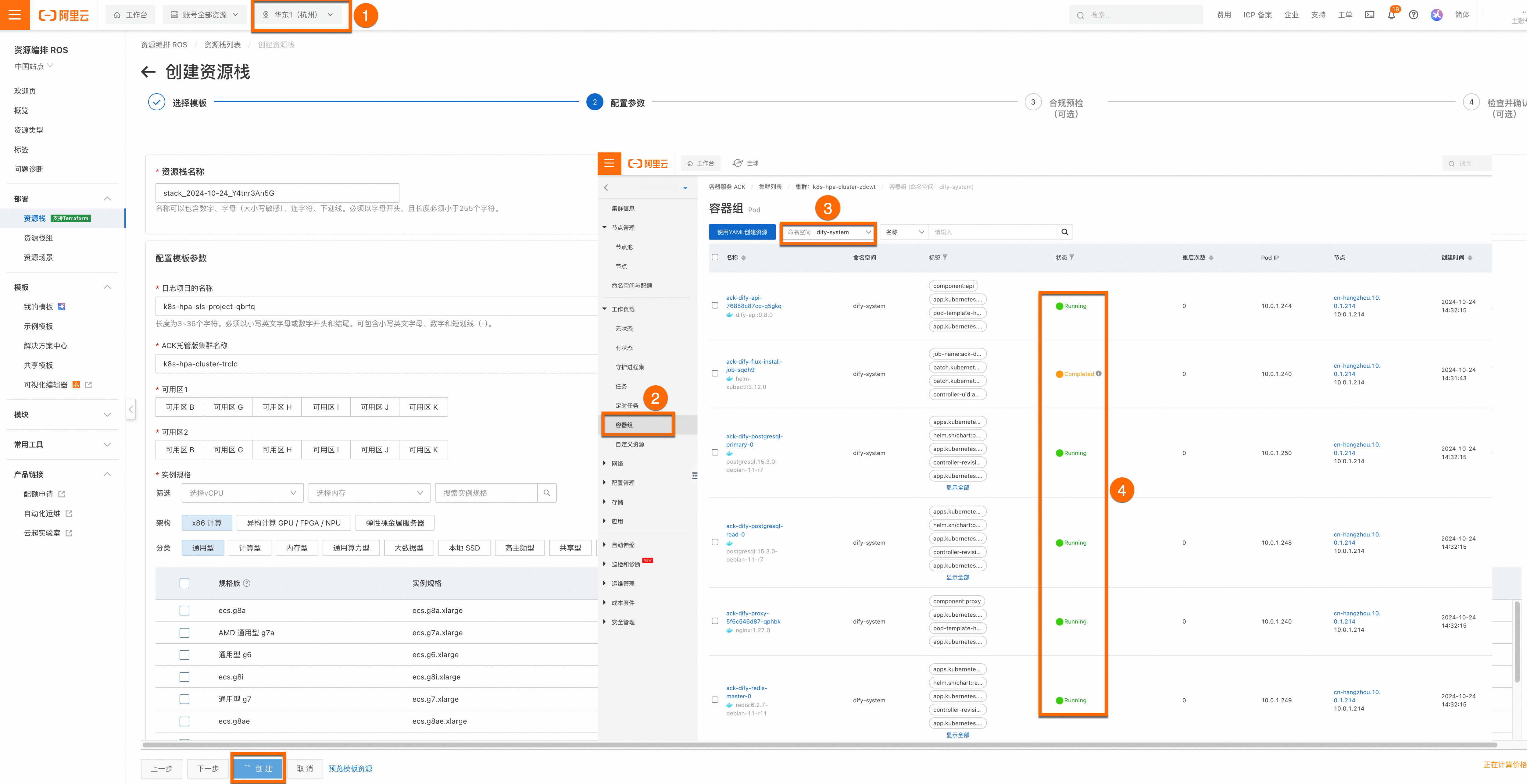Click the instance spec search magnifier icon
The width and height of the screenshot is (1527, 784).
(x=546, y=493)
